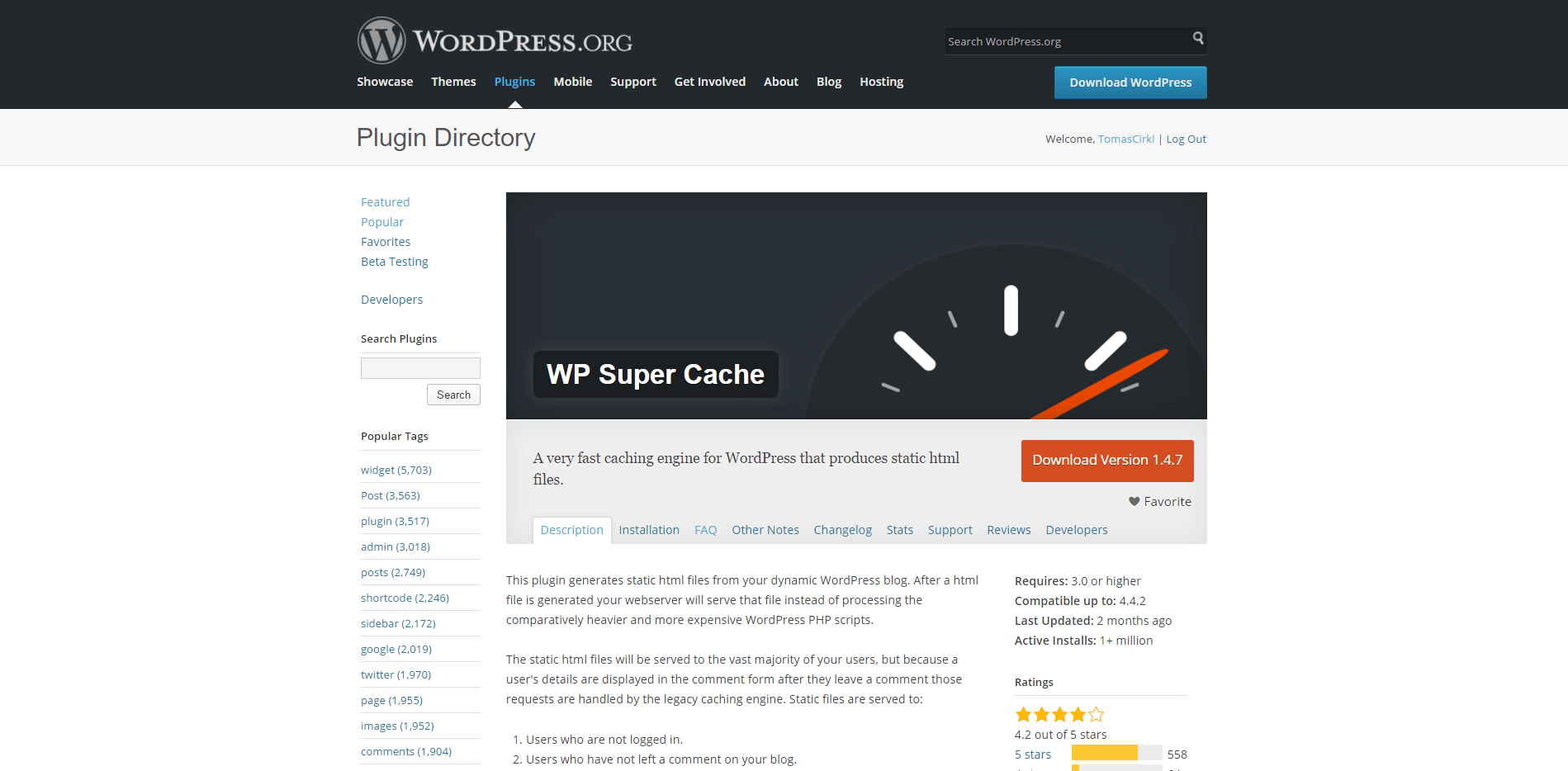Viewport: 1568px width, 771px height.
Task: Open the Support nav menu item
Action: click(633, 82)
